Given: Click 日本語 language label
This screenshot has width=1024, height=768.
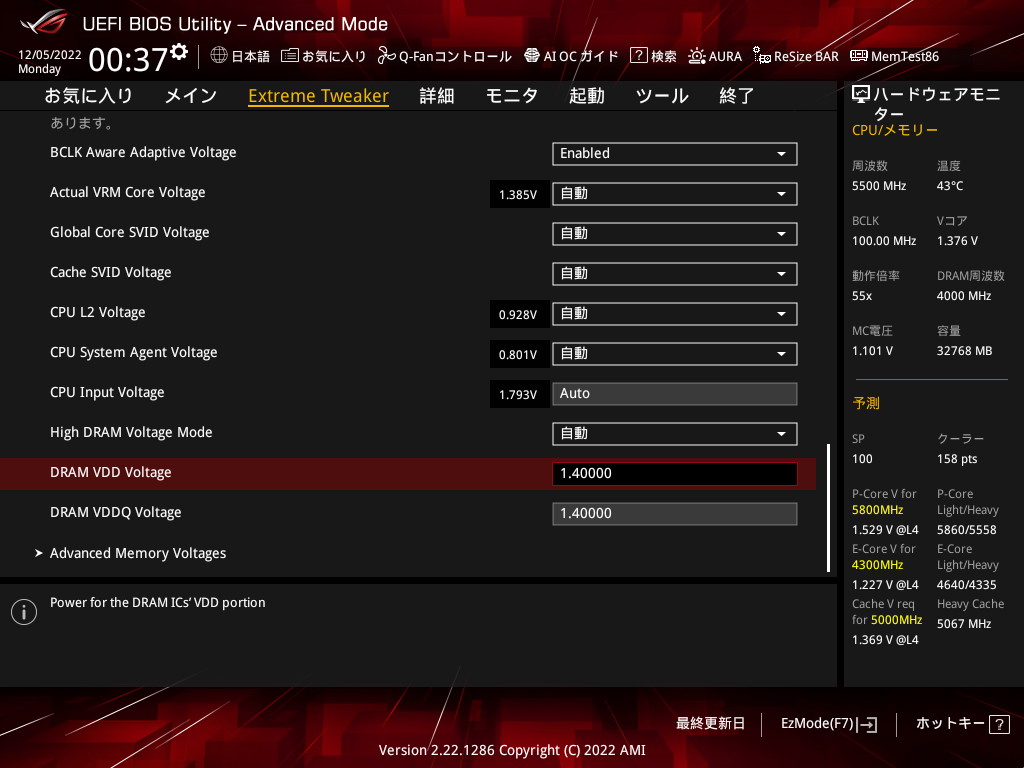Looking at the screenshot, I should point(251,57).
